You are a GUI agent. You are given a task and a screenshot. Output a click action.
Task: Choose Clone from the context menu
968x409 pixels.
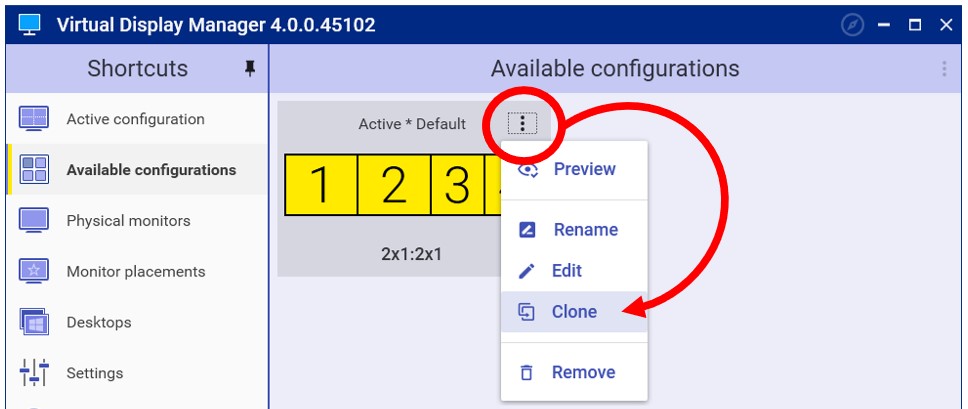[x=574, y=312]
